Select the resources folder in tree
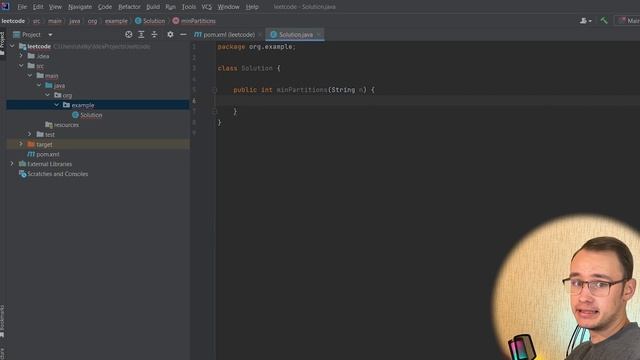Screen dimensions: 640x360 pyautogui.click(x=66, y=125)
